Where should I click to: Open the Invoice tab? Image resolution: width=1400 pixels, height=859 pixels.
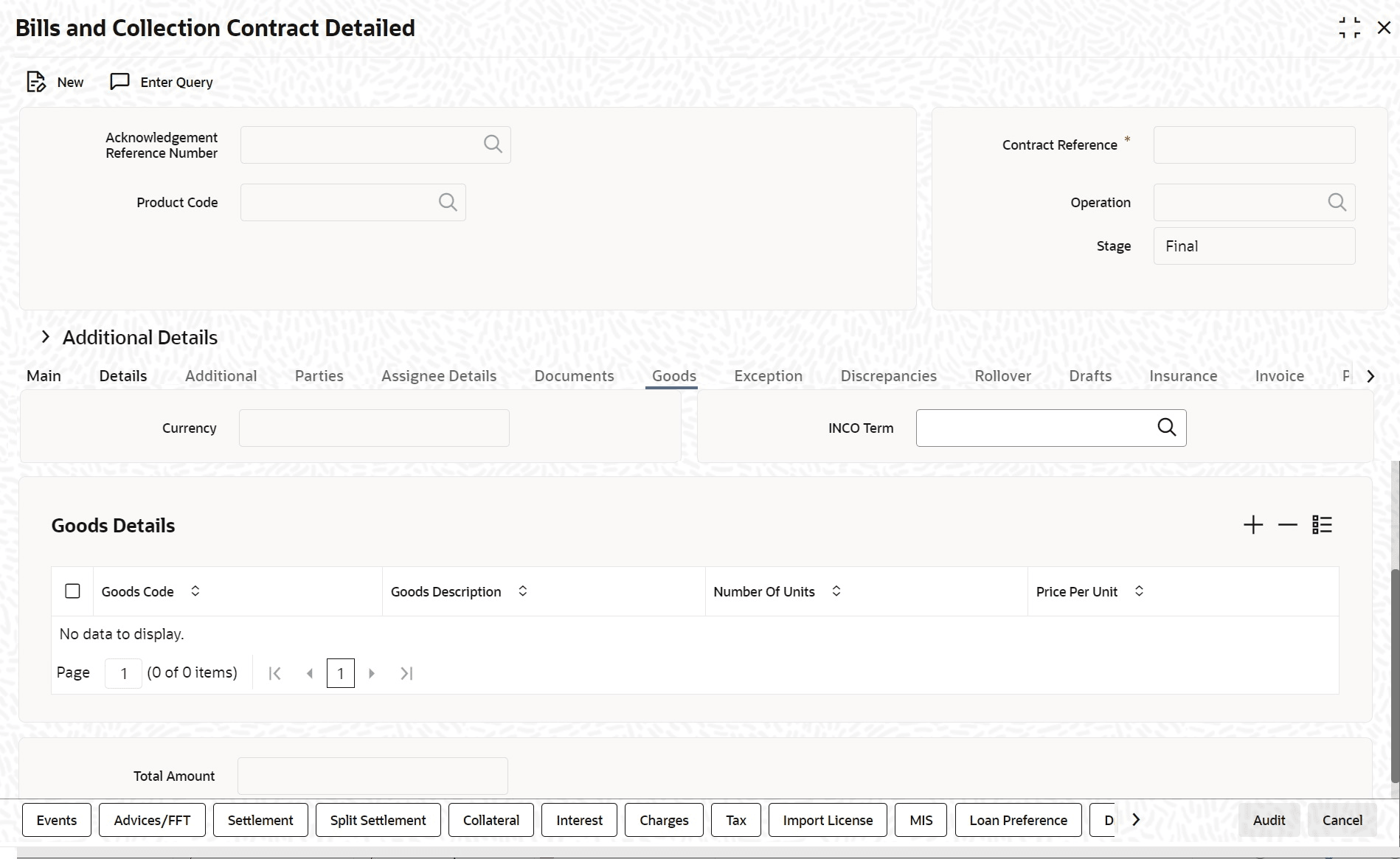1280,376
